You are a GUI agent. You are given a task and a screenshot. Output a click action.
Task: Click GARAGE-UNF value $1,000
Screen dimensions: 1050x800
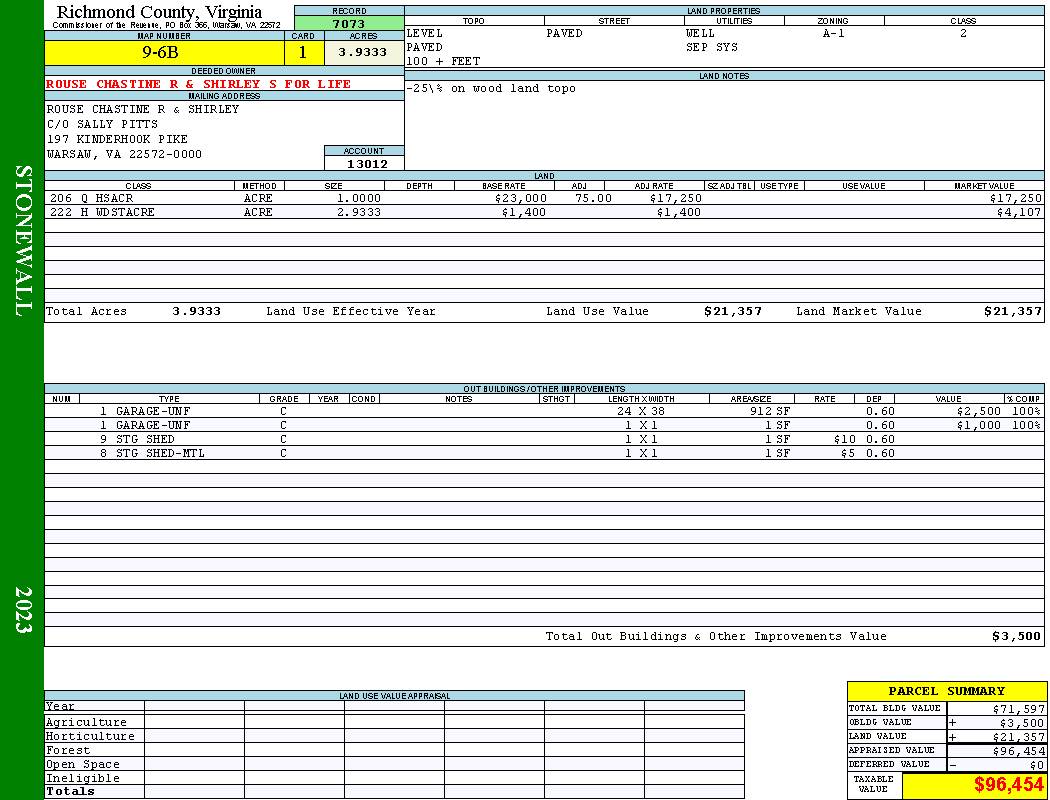[979, 426]
